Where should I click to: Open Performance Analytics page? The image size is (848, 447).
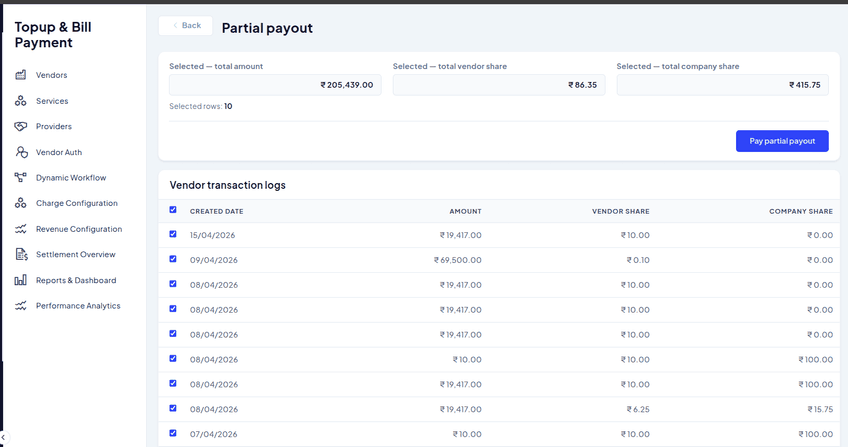pos(78,306)
